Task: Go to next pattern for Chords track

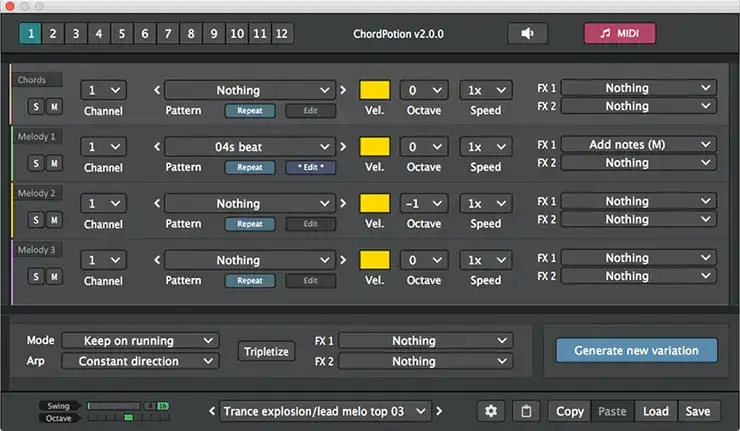Action: tap(343, 90)
